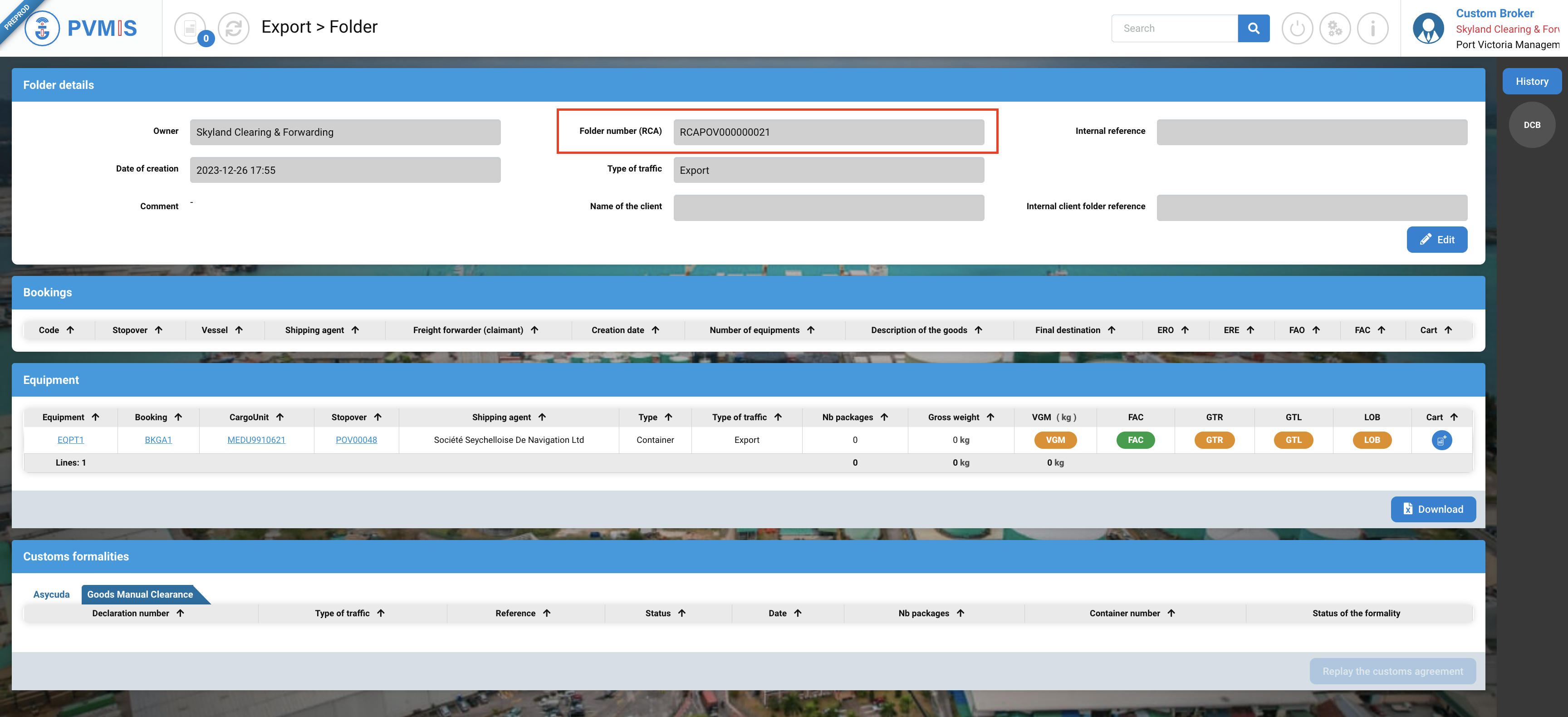
Task: Click the power logout icon
Action: [1297, 28]
